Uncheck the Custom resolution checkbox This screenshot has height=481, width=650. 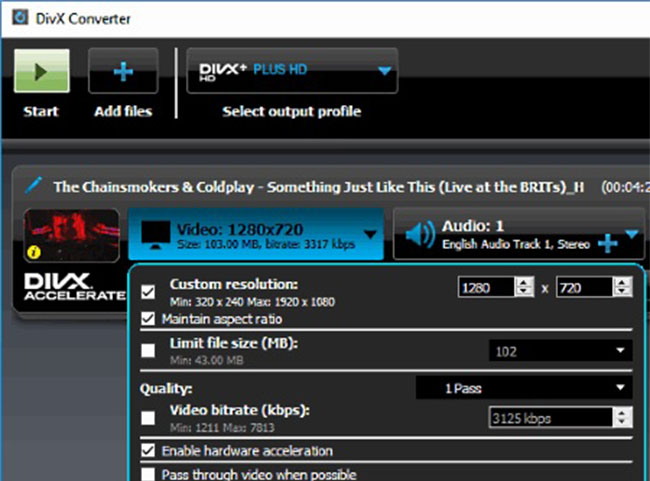click(148, 292)
